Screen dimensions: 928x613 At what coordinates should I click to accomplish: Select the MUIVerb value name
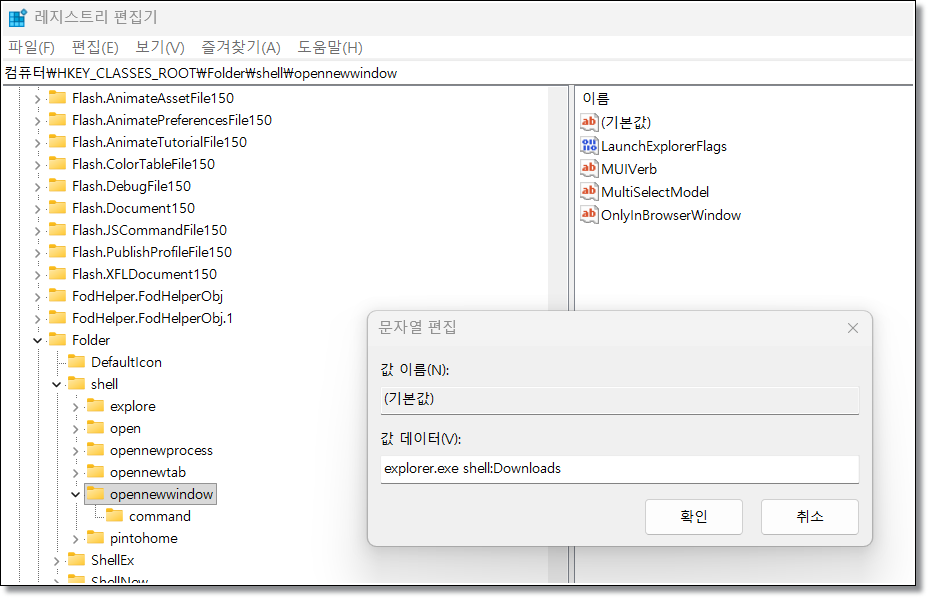[629, 169]
